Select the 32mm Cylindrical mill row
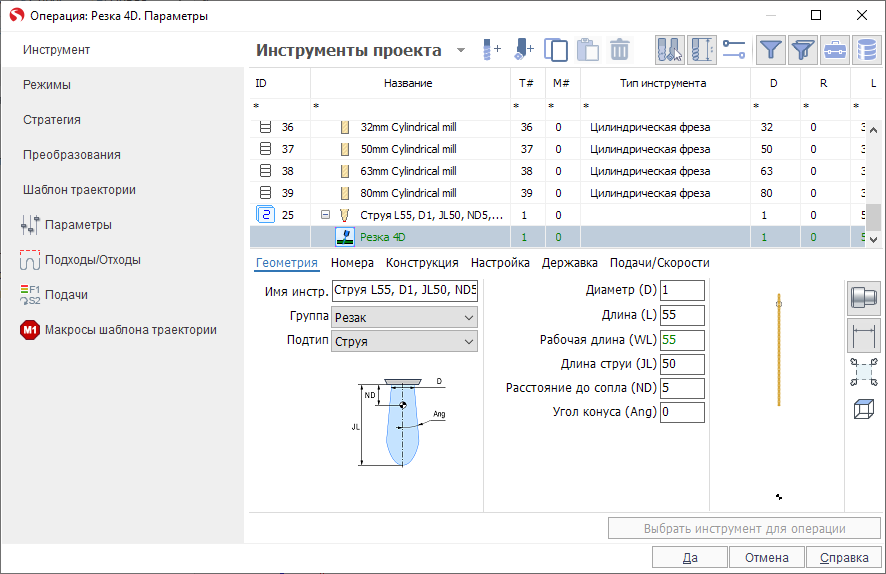This screenshot has height=574, width=886. (x=557, y=127)
